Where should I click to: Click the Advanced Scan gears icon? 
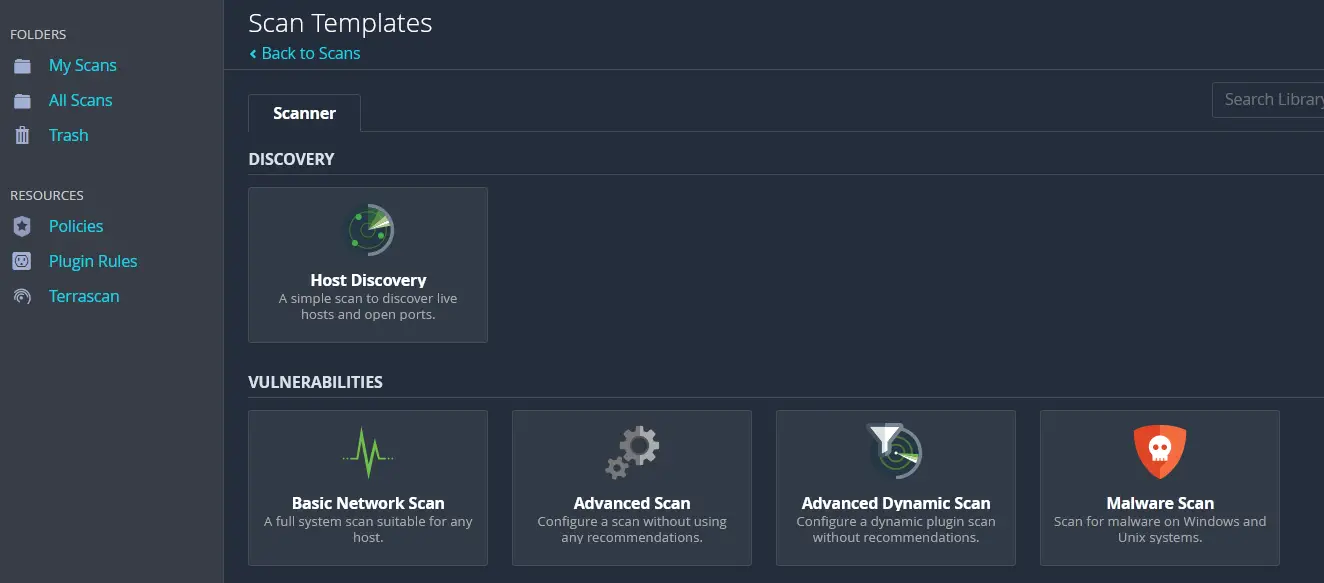(632, 453)
